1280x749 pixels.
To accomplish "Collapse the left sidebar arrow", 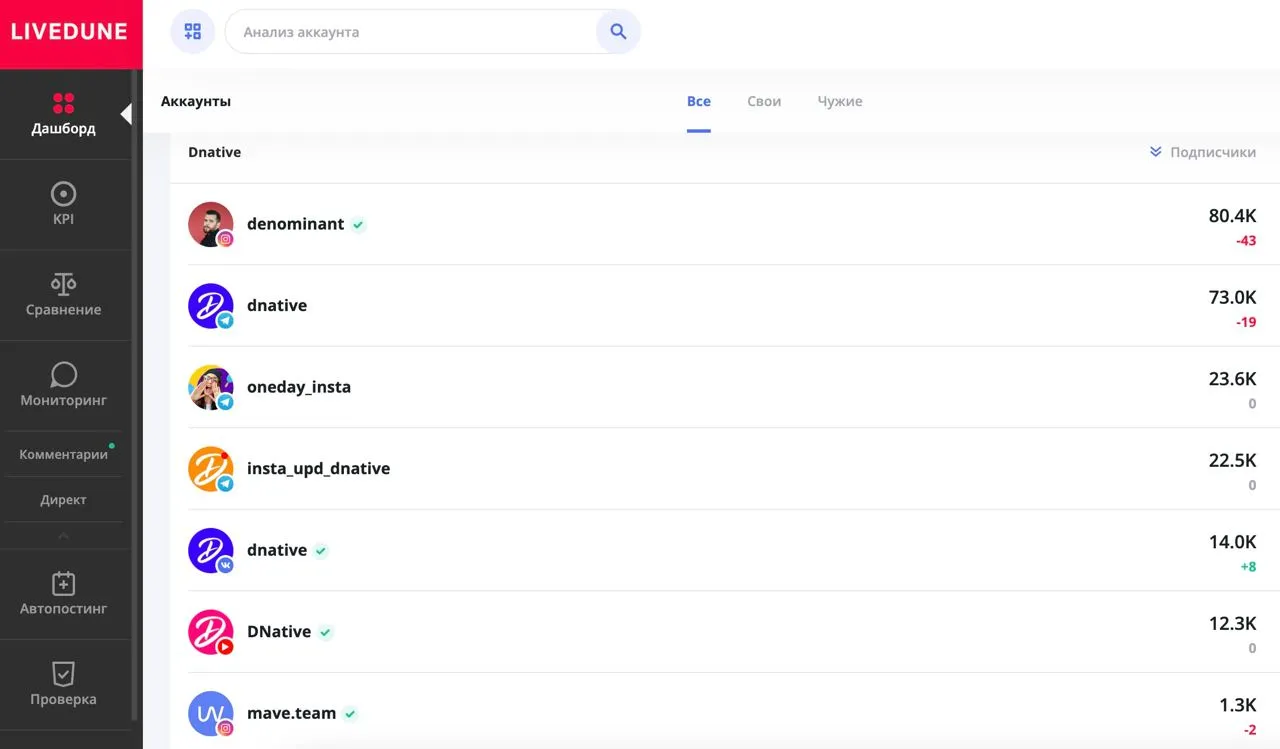I will pyautogui.click(x=126, y=114).
